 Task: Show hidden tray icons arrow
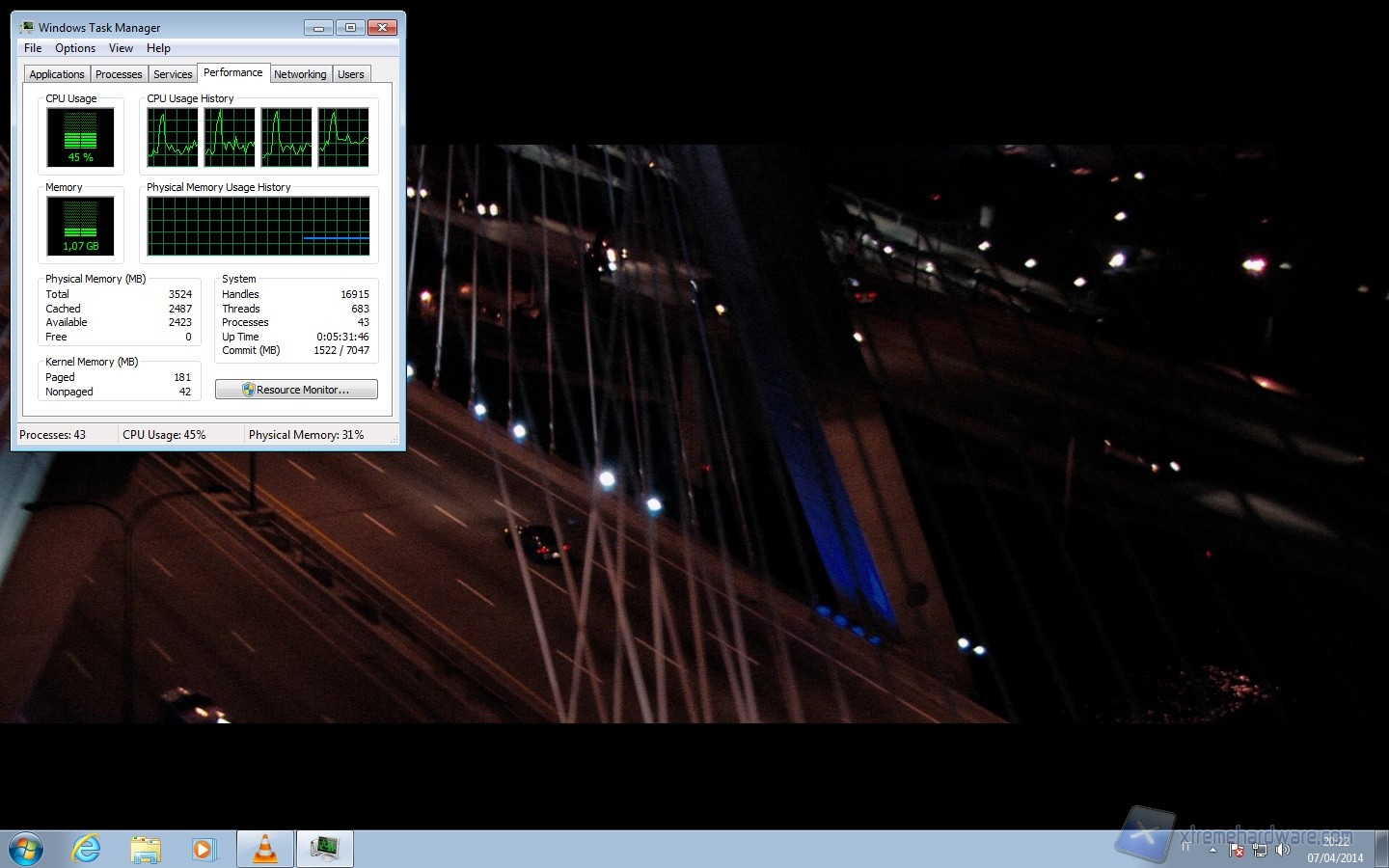[x=1212, y=850]
